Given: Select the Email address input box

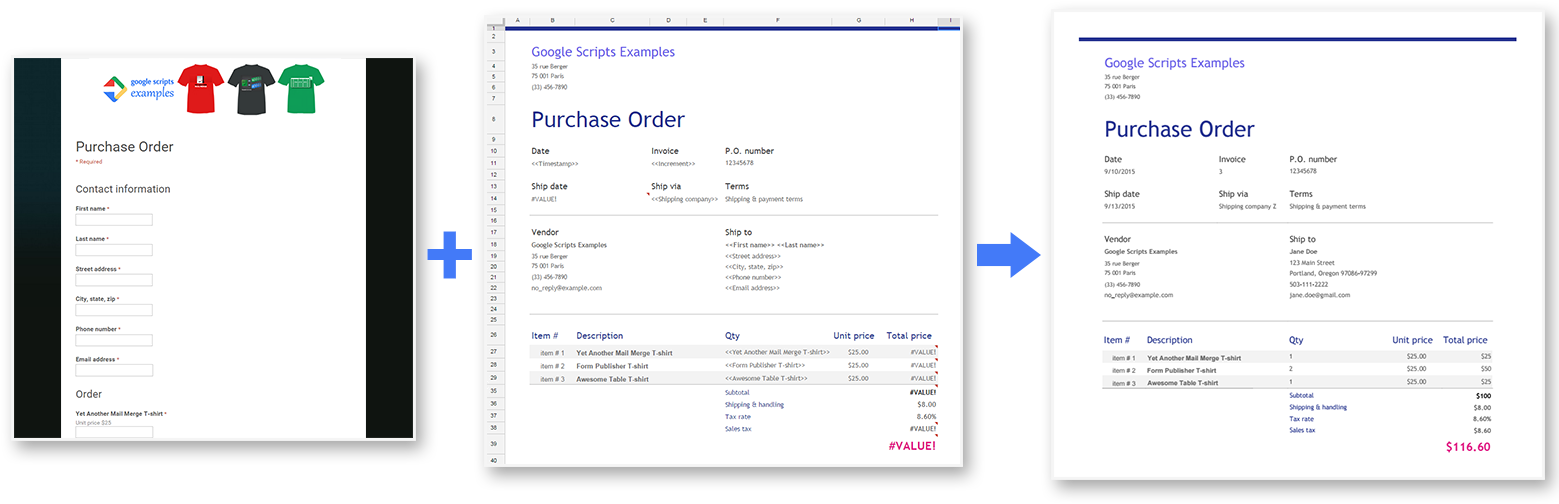Looking at the screenshot, I should tap(114, 370).
